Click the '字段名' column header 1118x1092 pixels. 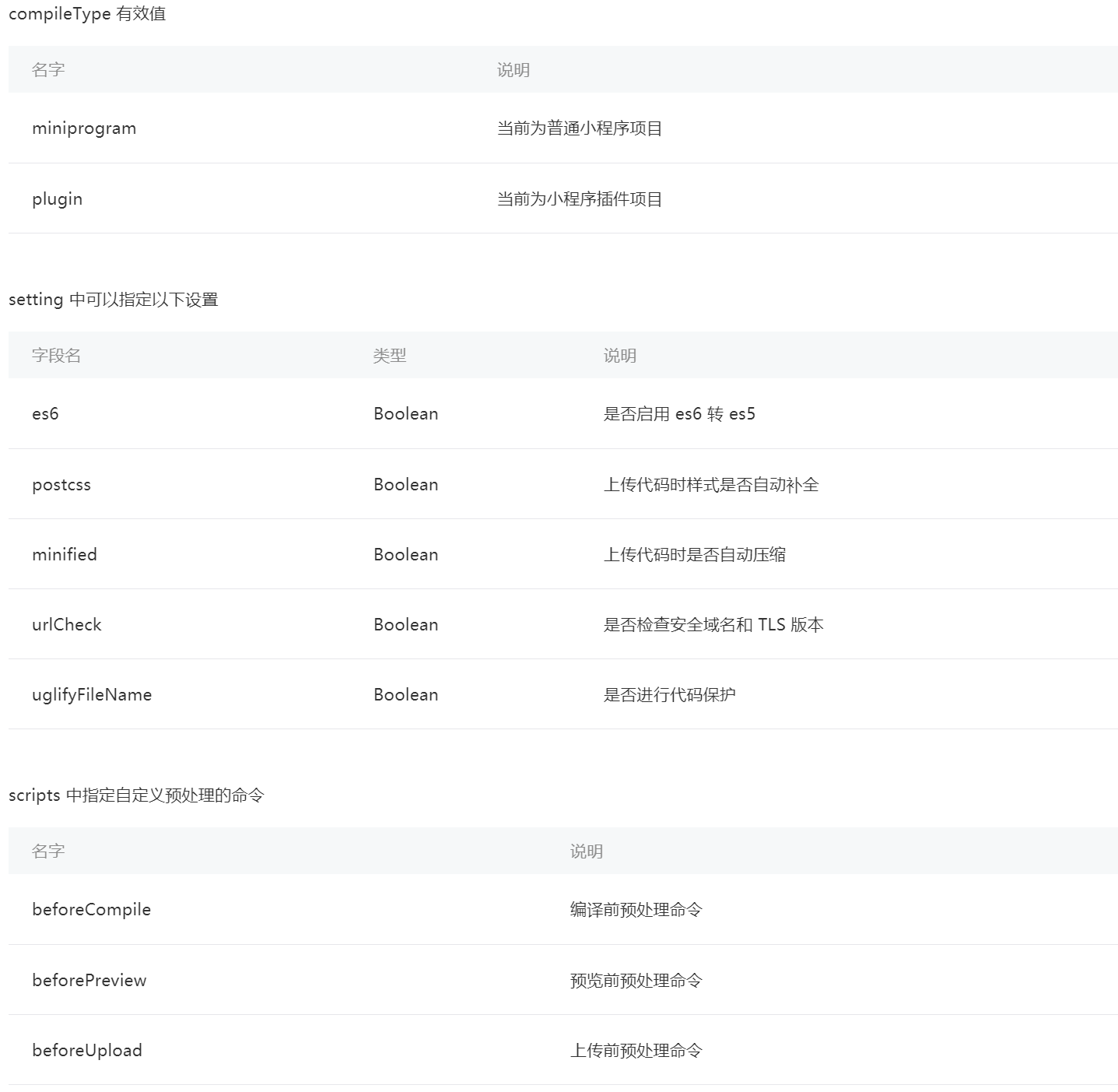click(56, 356)
